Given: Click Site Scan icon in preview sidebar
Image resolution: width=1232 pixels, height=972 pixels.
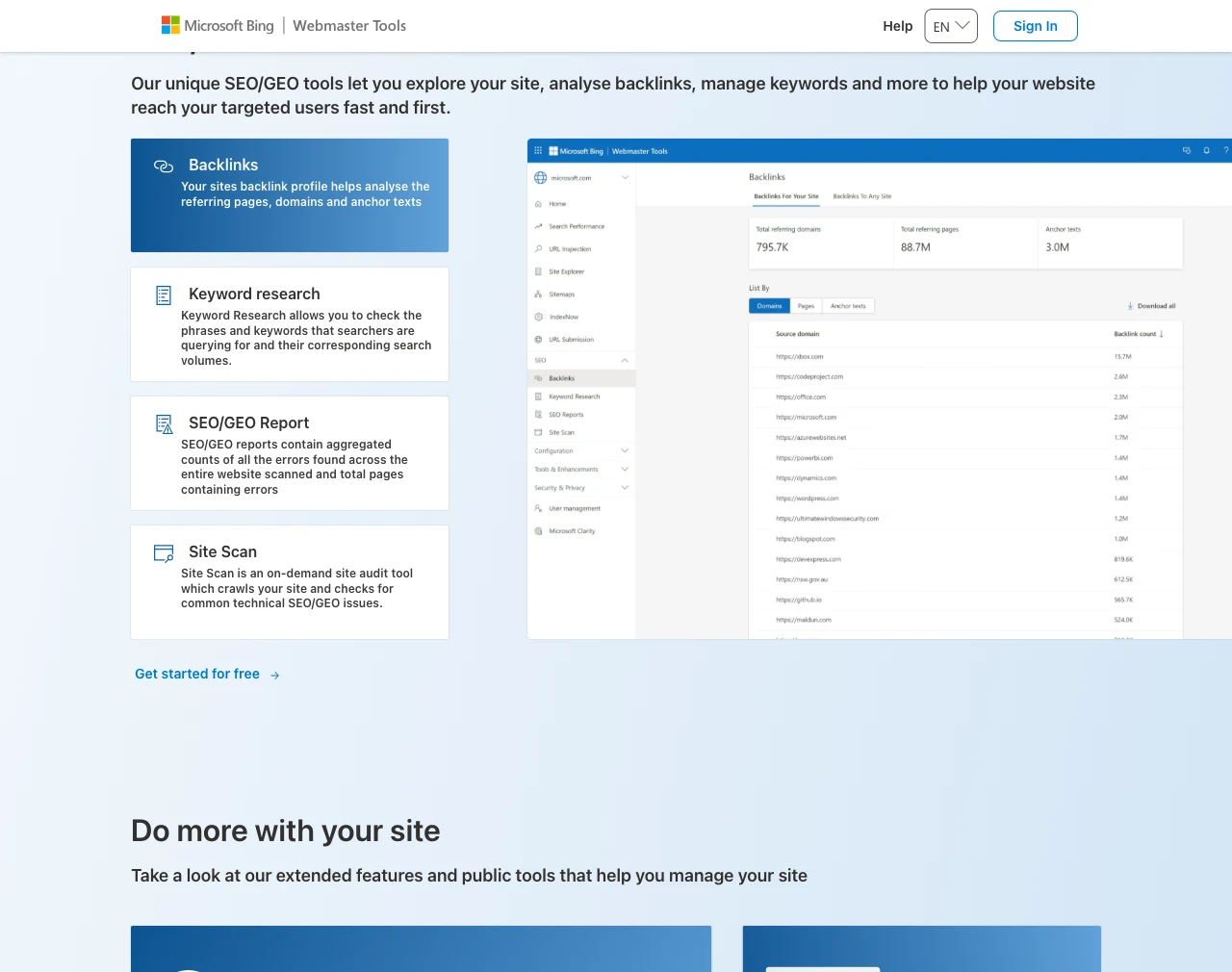Looking at the screenshot, I should [538, 433].
